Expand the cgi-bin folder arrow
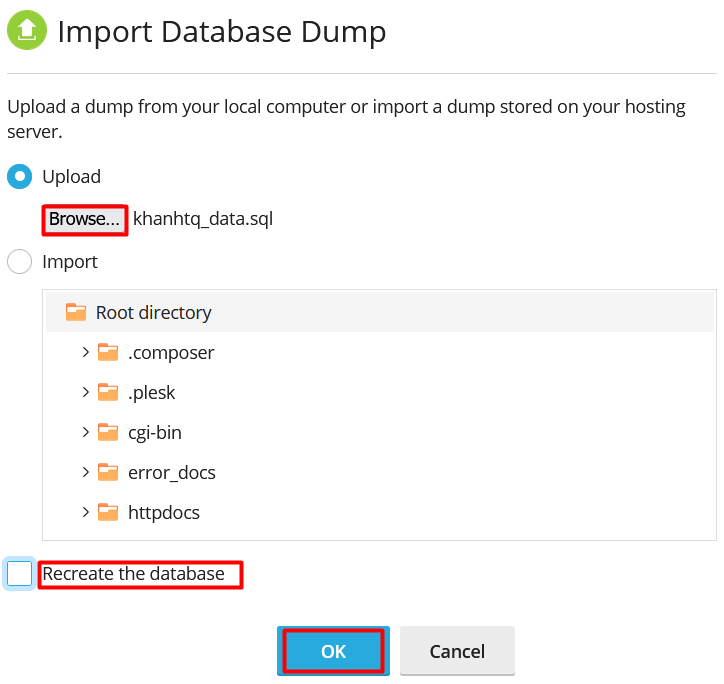This screenshot has height=684, width=724. 86,432
